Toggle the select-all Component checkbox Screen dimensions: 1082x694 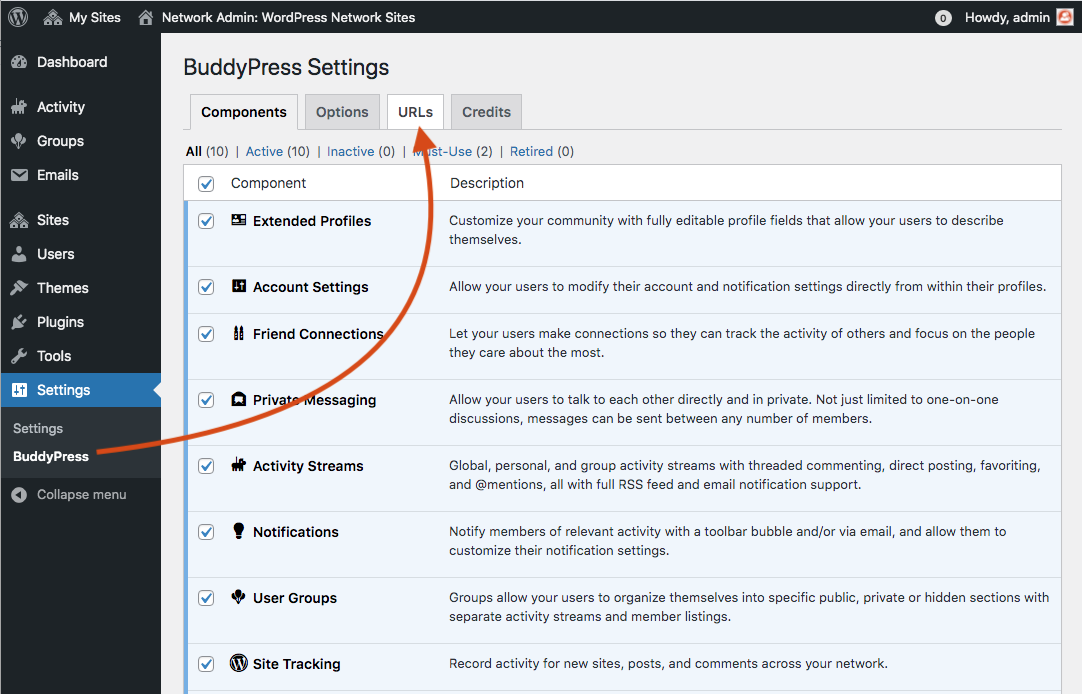(206, 184)
